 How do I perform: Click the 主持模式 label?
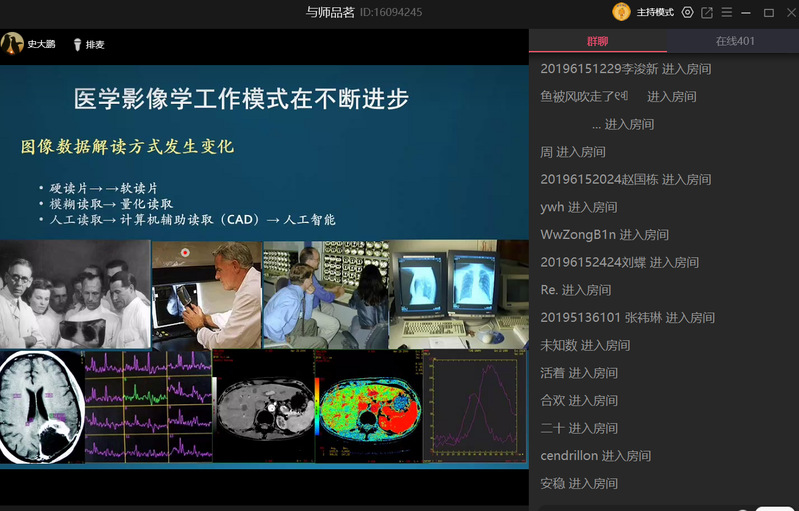pyautogui.click(x=656, y=12)
